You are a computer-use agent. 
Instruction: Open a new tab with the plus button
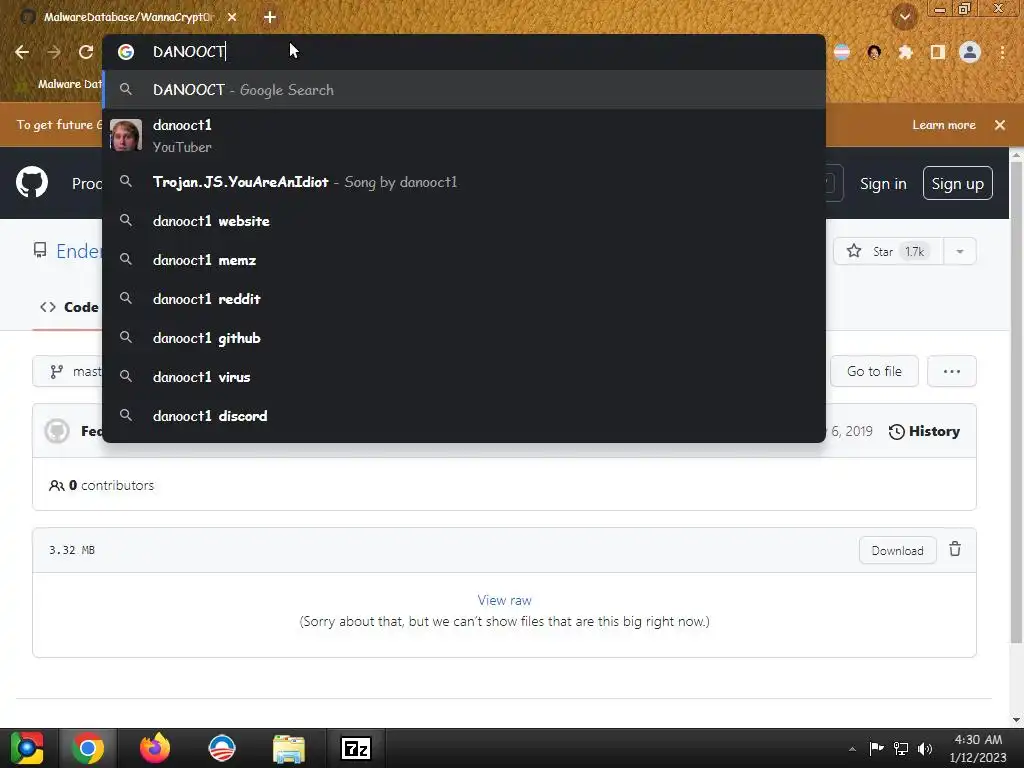coord(270,18)
